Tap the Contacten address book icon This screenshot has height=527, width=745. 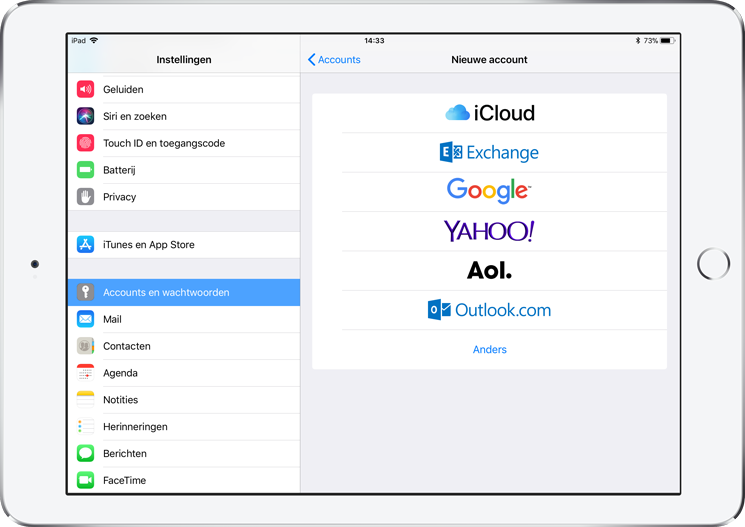[x=86, y=346]
